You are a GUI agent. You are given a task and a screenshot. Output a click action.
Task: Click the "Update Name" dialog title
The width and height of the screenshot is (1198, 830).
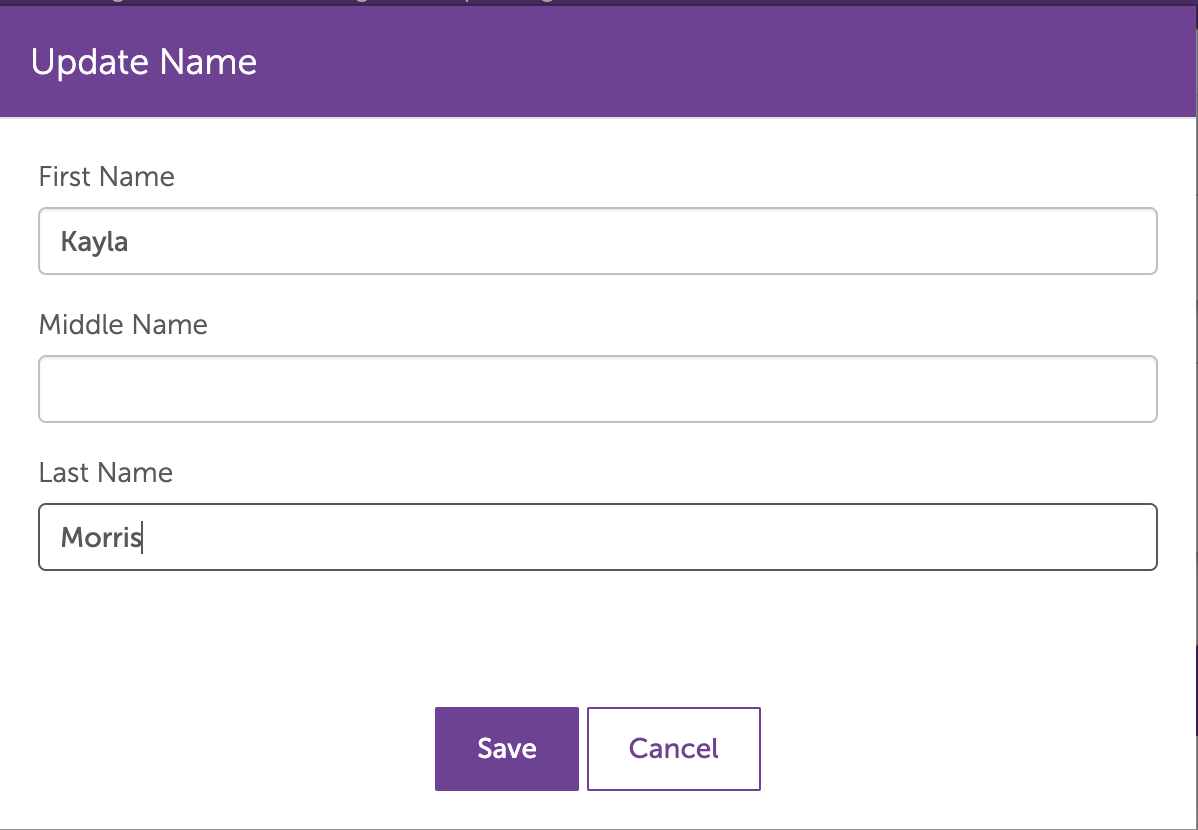pos(144,62)
